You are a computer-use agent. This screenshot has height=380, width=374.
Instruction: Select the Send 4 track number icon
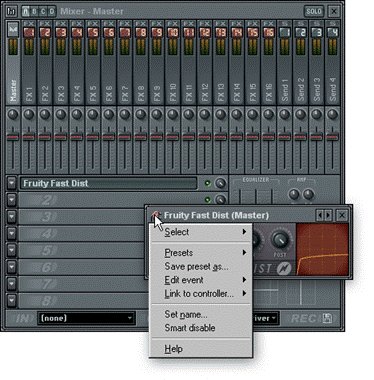(x=333, y=32)
